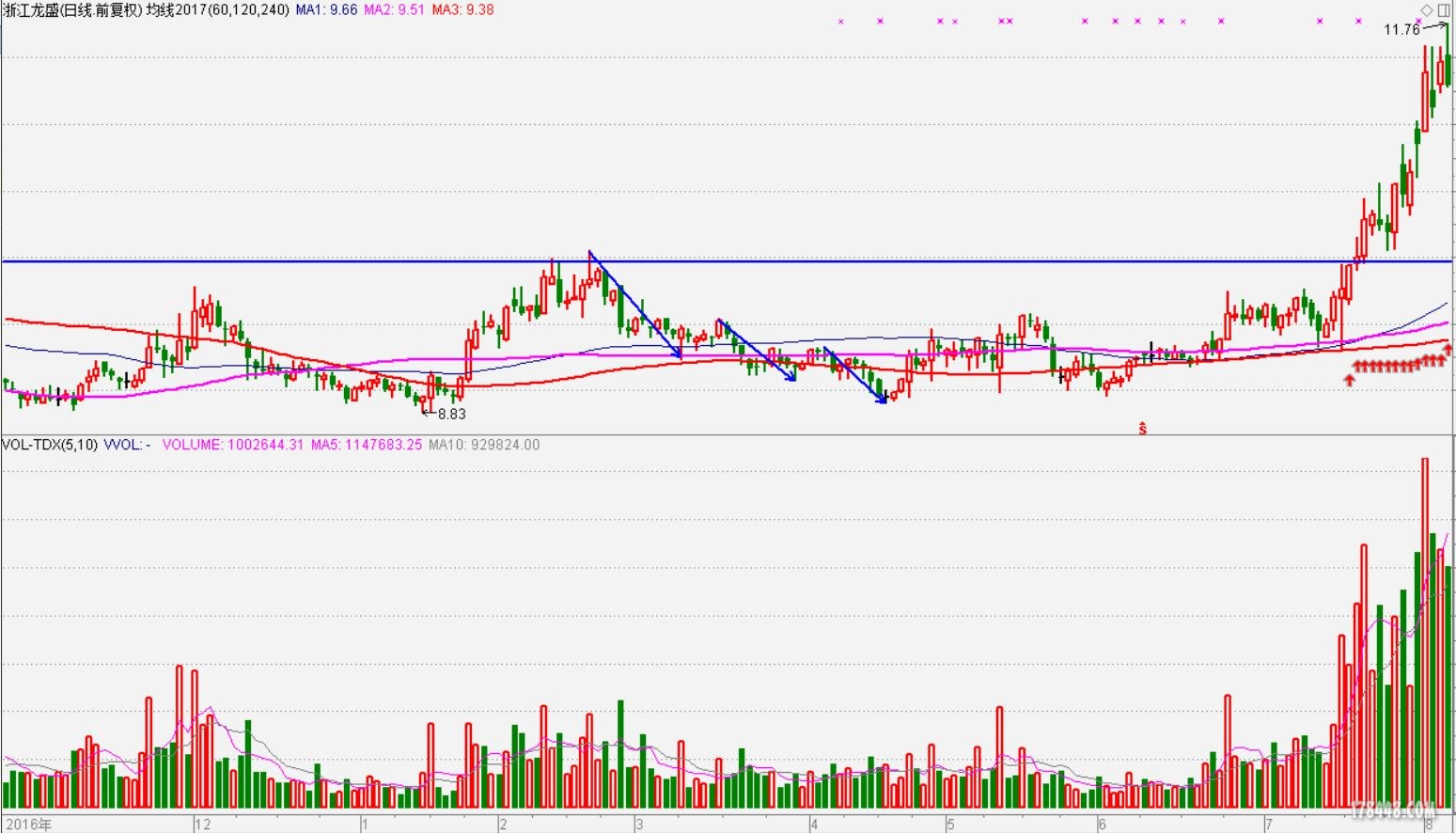1456x833 pixels.
Task: Click the 2016年 label on time axis
Action: coord(29,825)
